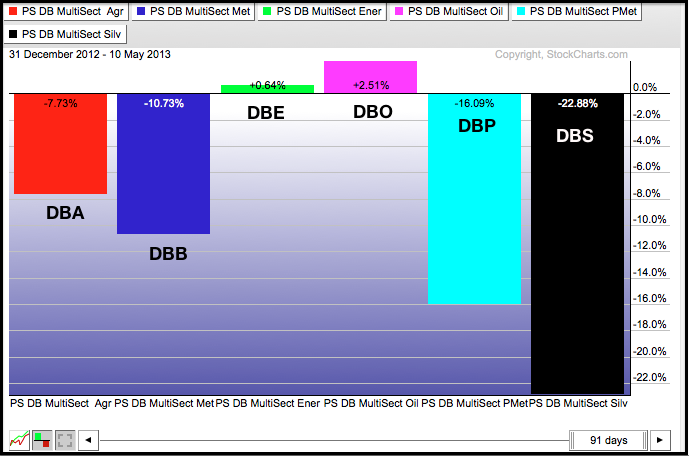Viewport: 689px width, 456px height.
Task: Click the red DBA bar
Action: point(61,144)
